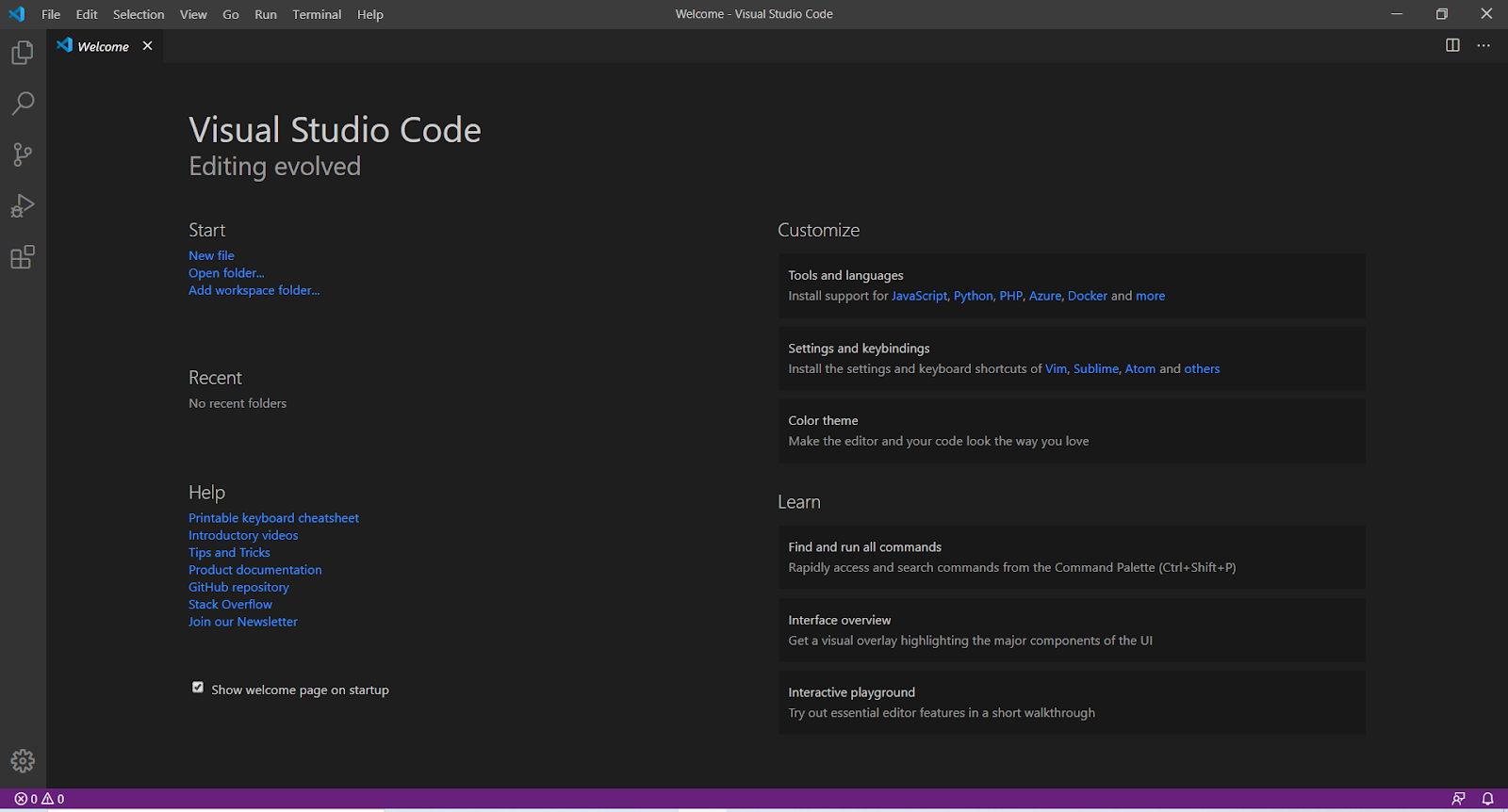Uncheck Show welcome page on startup

click(x=198, y=688)
